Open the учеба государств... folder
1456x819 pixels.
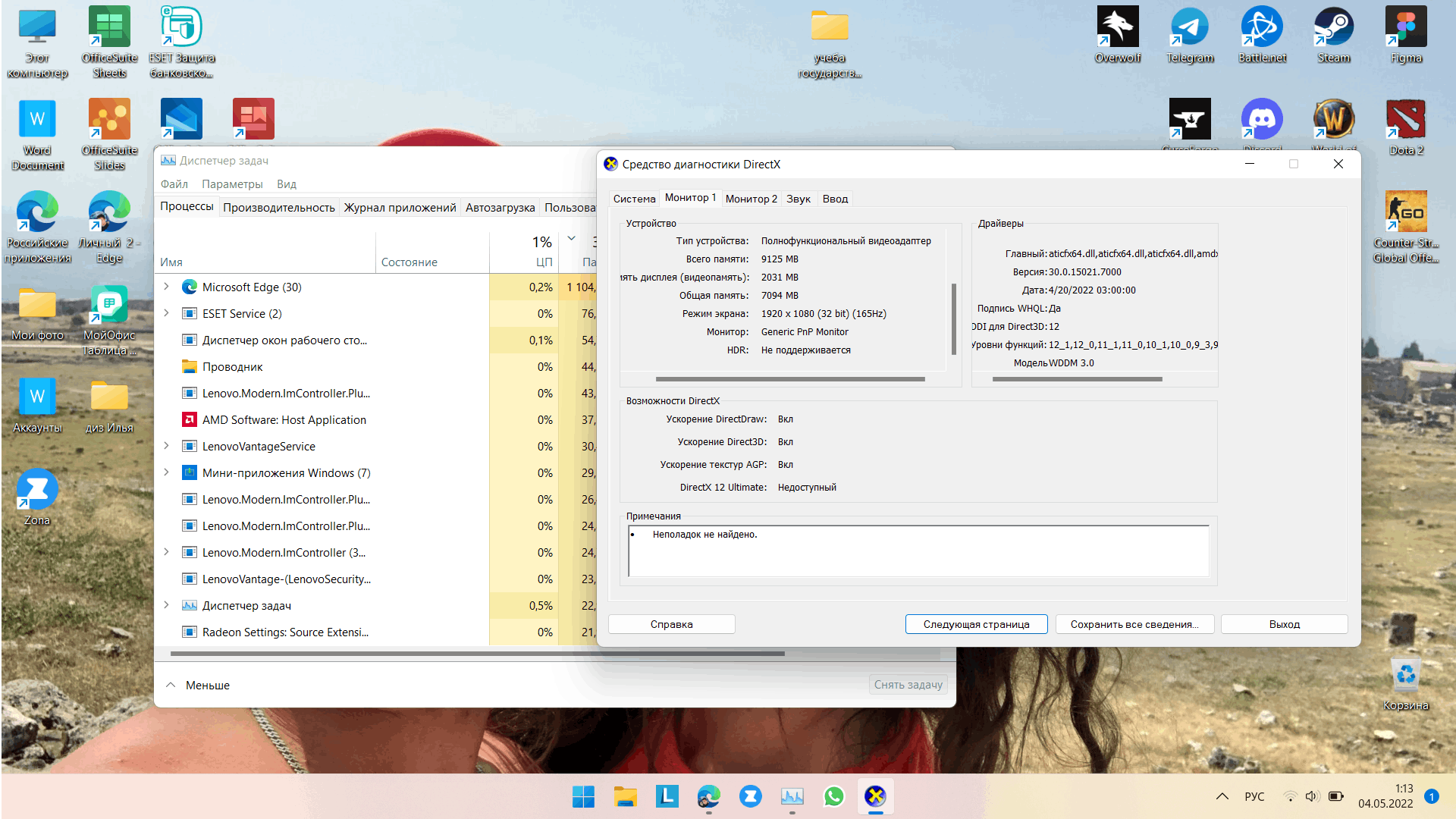[x=830, y=42]
